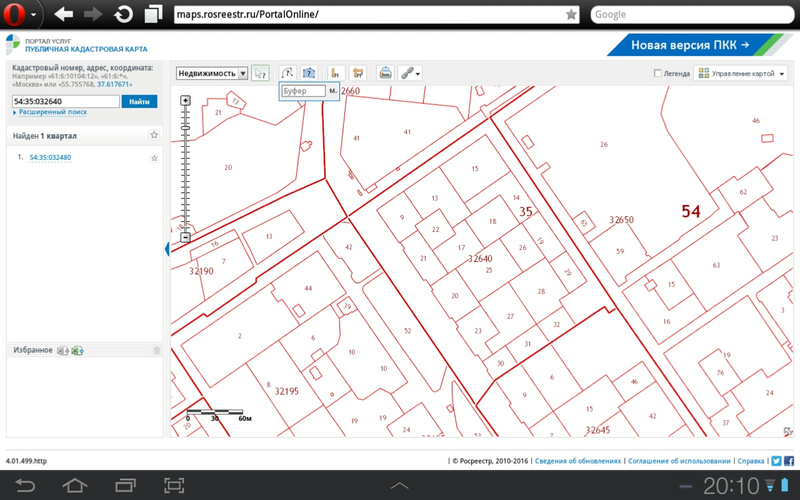This screenshot has width=800, height=500.
Task: Open the browser tabs overview icon
Action: pyautogui.click(x=153, y=14)
